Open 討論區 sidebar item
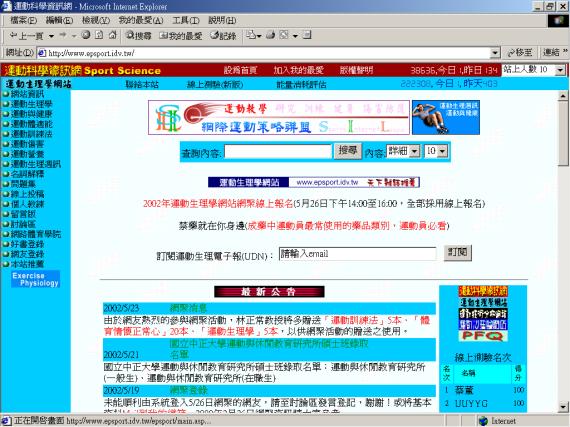 tap(23, 224)
